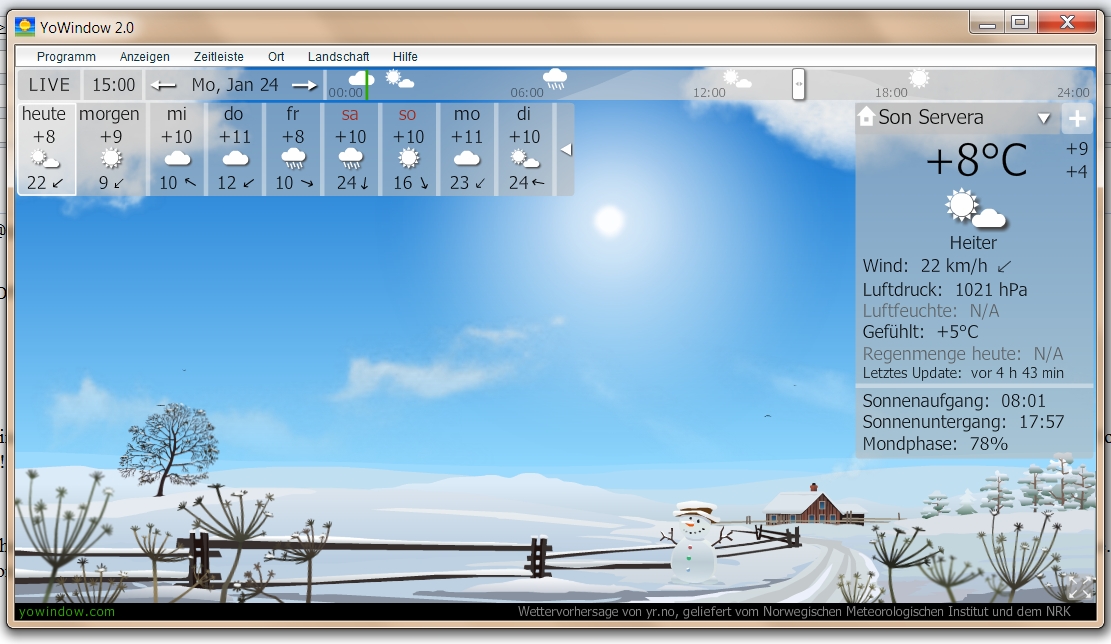Click the timeline slider handle
Image resolution: width=1111 pixels, height=644 pixels.
[798, 84]
